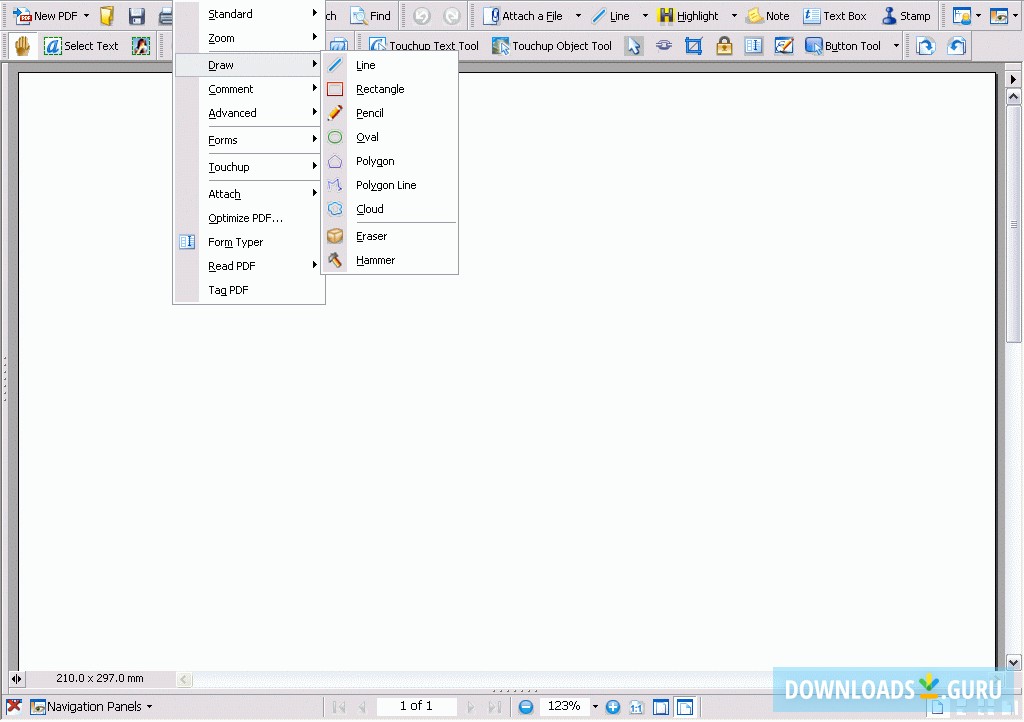Viewport: 1024px width, 722px height.
Task: Click the Highlight tool
Action: 688,16
